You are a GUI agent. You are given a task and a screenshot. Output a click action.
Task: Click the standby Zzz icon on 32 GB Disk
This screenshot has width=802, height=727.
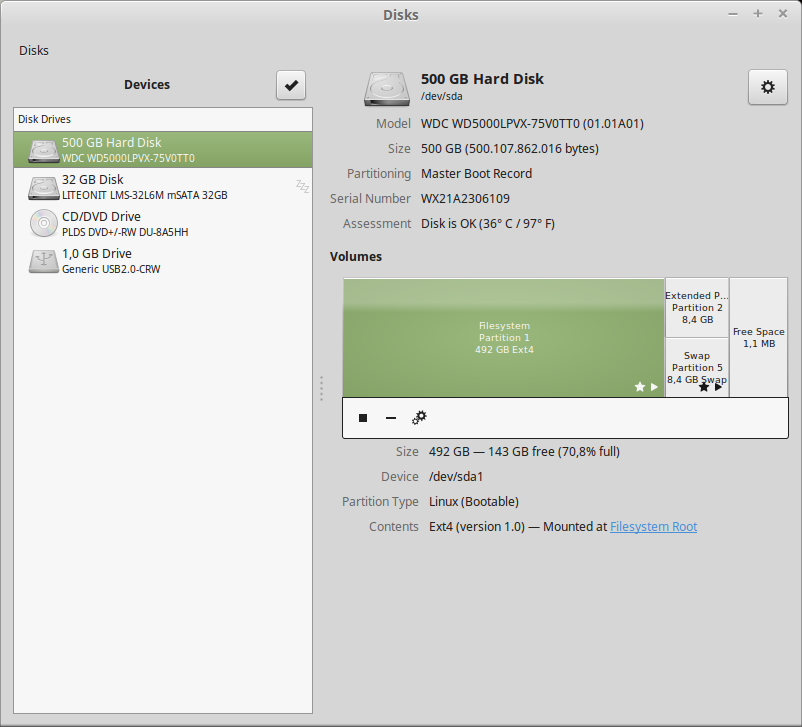click(302, 186)
